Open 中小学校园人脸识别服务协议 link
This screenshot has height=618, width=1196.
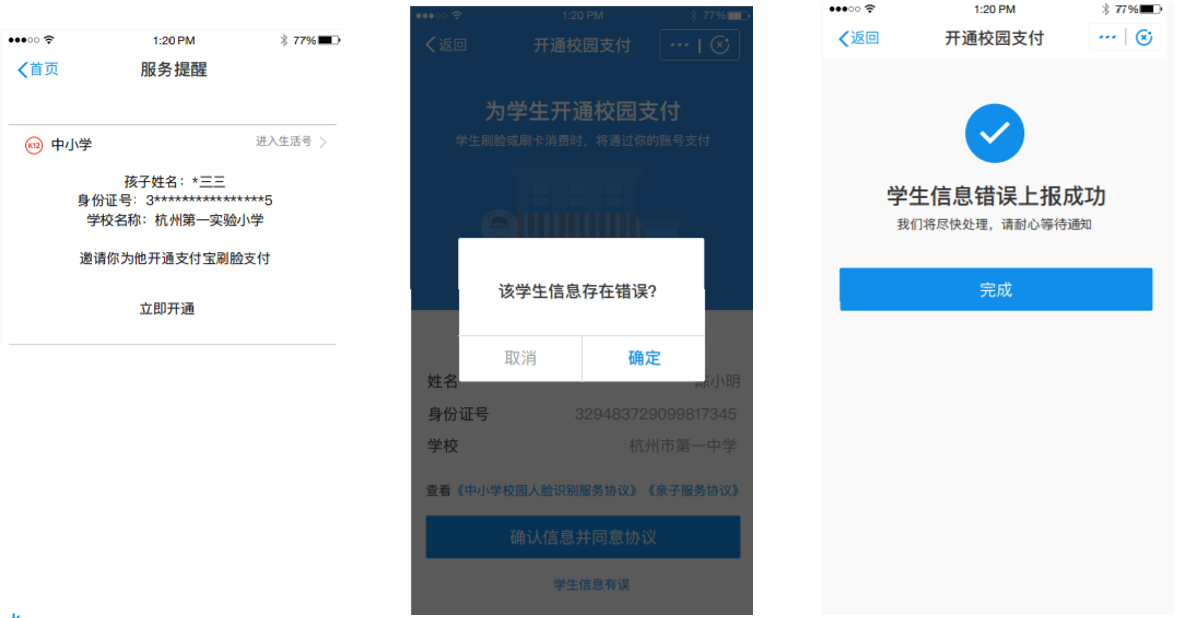tap(547, 491)
